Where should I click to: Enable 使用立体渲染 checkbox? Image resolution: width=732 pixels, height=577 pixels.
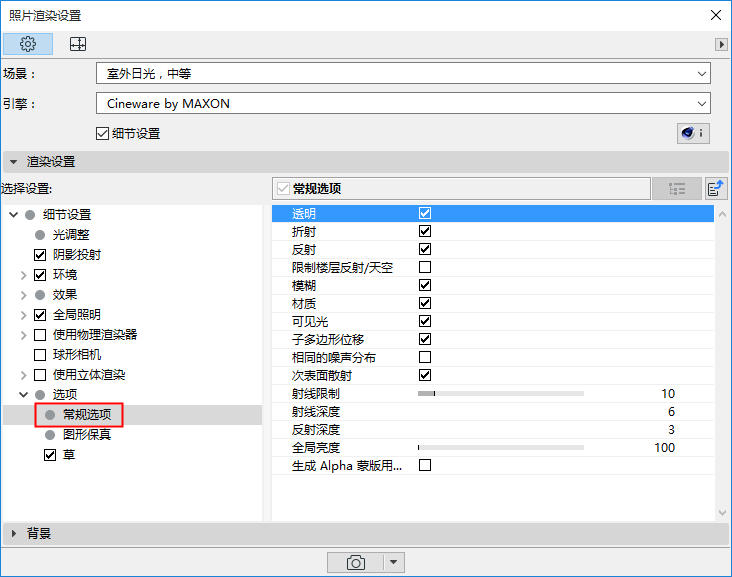click(40, 375)
